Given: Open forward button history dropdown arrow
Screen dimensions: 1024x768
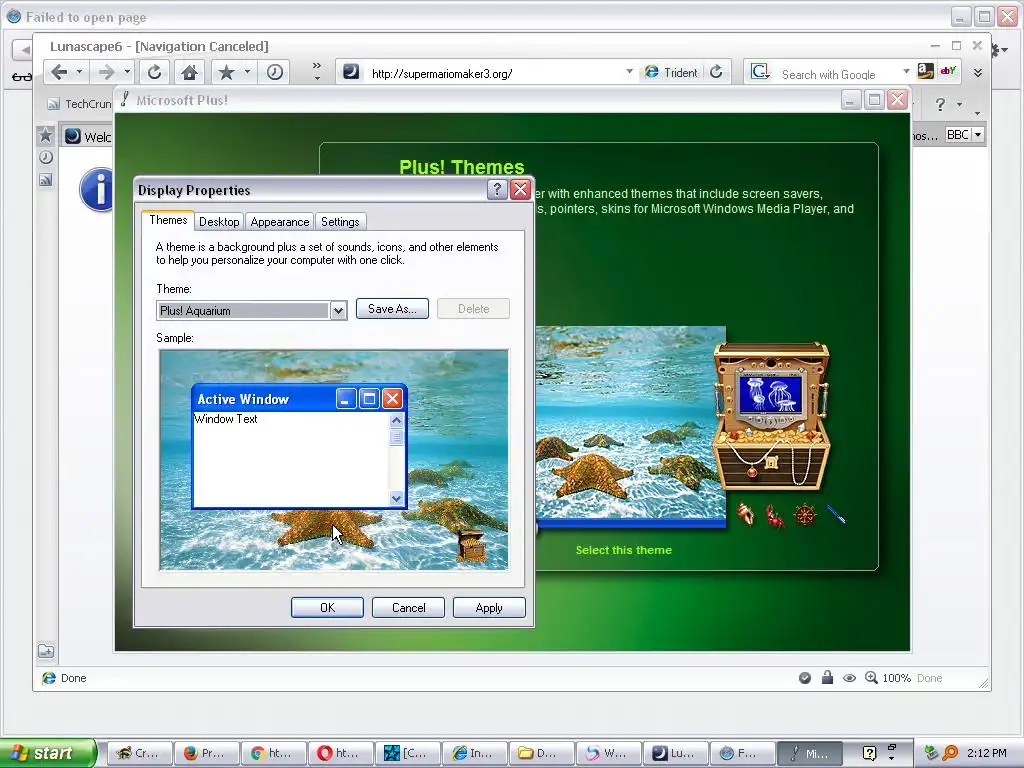Looking at the screenshot, I should point(127,72).
